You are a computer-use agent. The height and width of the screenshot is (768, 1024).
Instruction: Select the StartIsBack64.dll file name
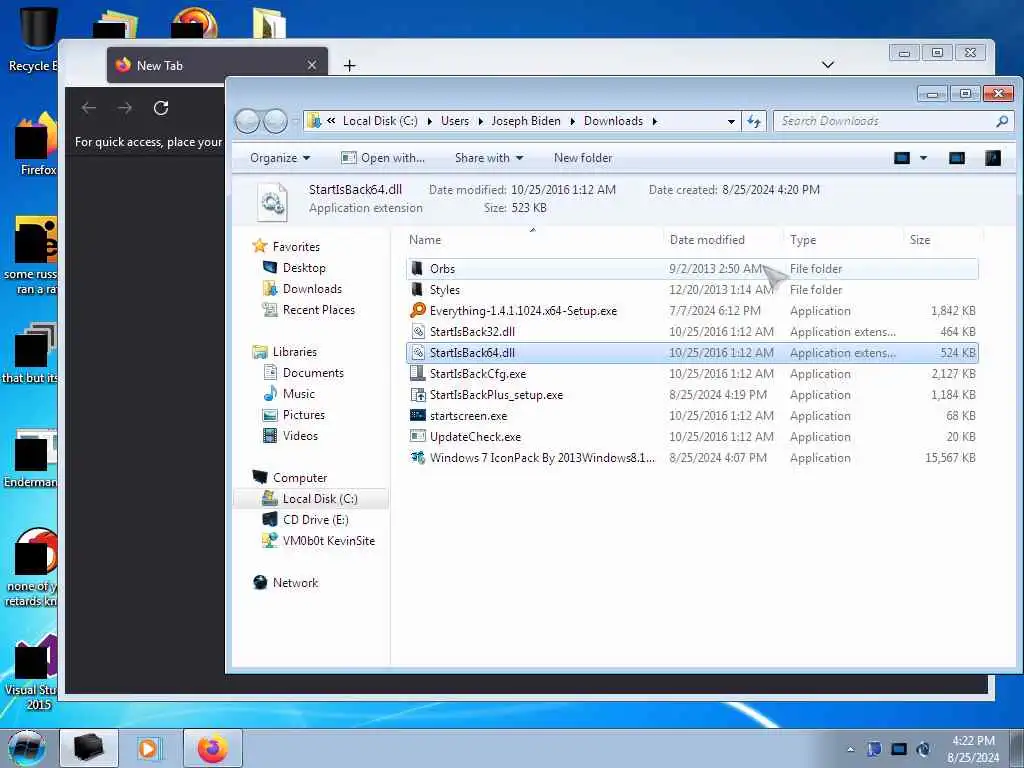(472, 353)
